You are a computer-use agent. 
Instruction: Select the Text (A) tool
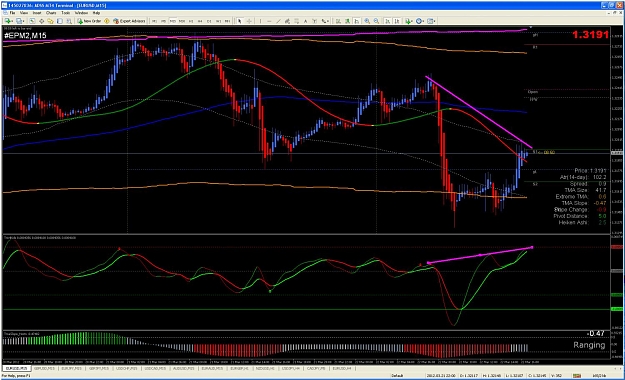click(305, 21)
